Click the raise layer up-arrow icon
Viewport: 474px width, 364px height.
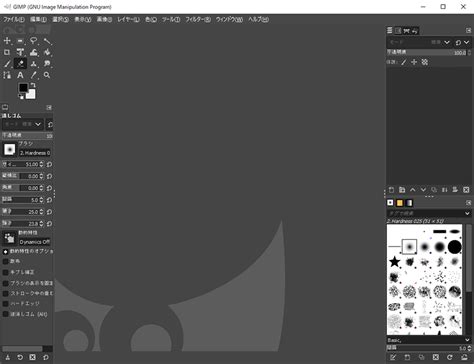tap(413, 190)
